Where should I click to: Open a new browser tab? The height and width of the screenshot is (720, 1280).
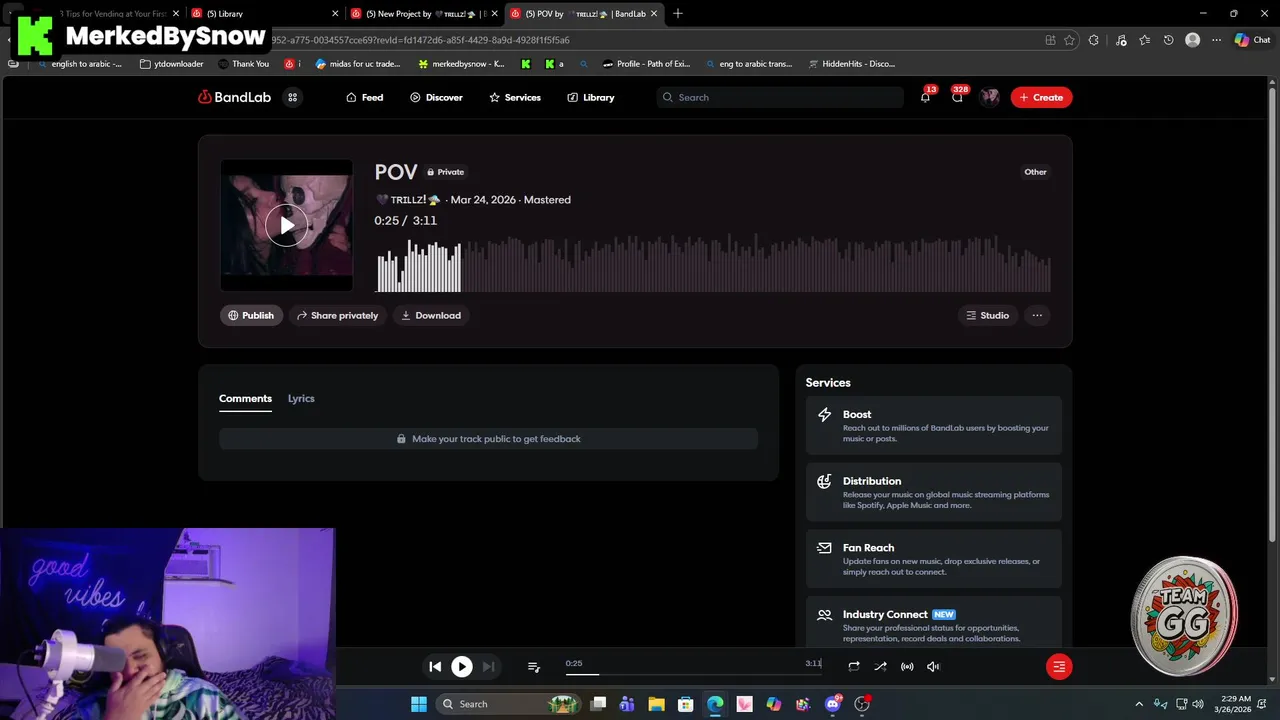point(678,14)
